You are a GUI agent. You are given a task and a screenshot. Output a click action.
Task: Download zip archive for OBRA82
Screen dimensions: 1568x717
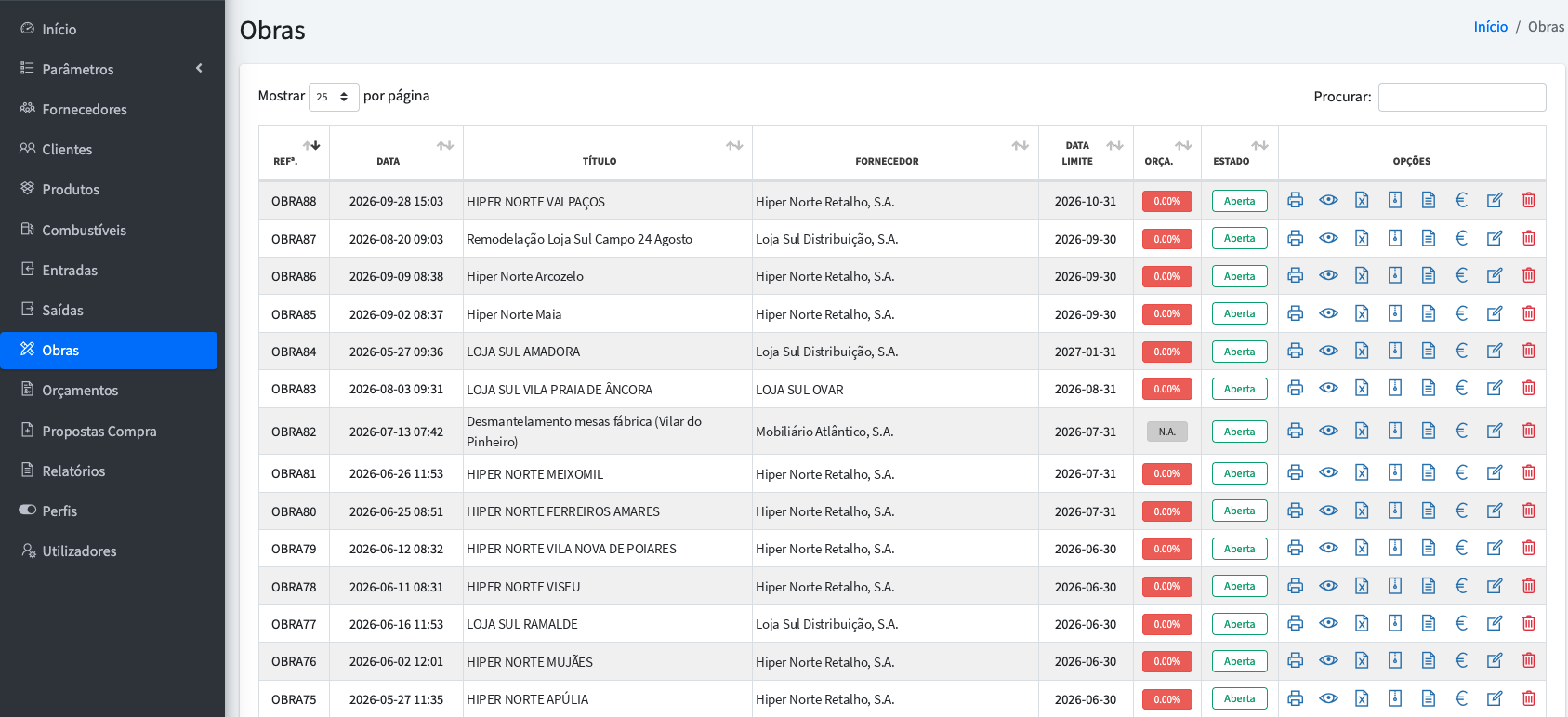(x=1395, y=431)
